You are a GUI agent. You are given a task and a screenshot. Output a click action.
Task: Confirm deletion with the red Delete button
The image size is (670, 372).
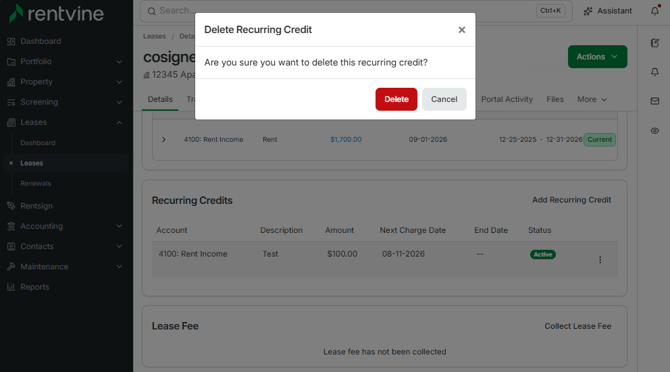396,99
